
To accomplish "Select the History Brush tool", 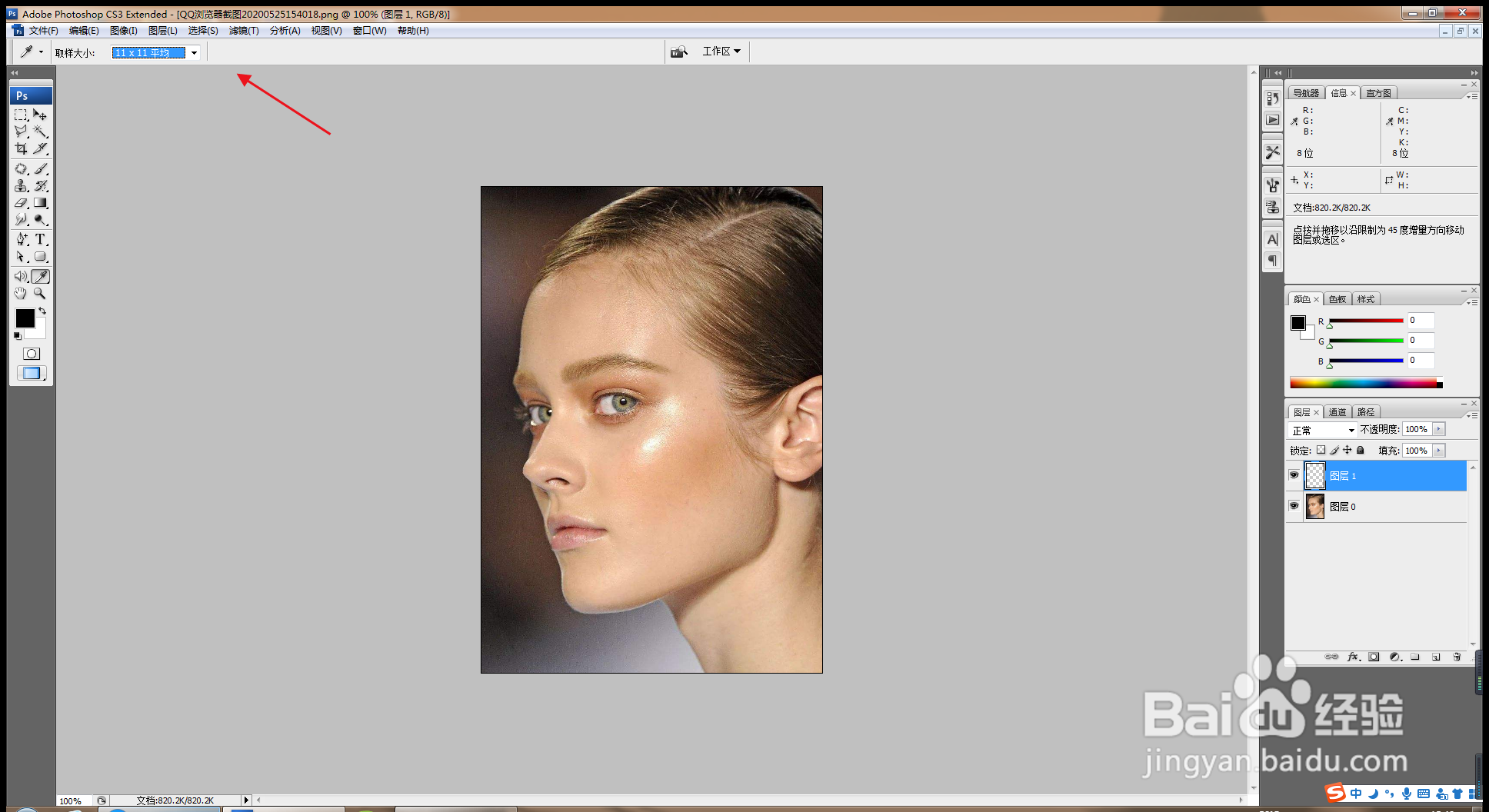I will 41,185.
